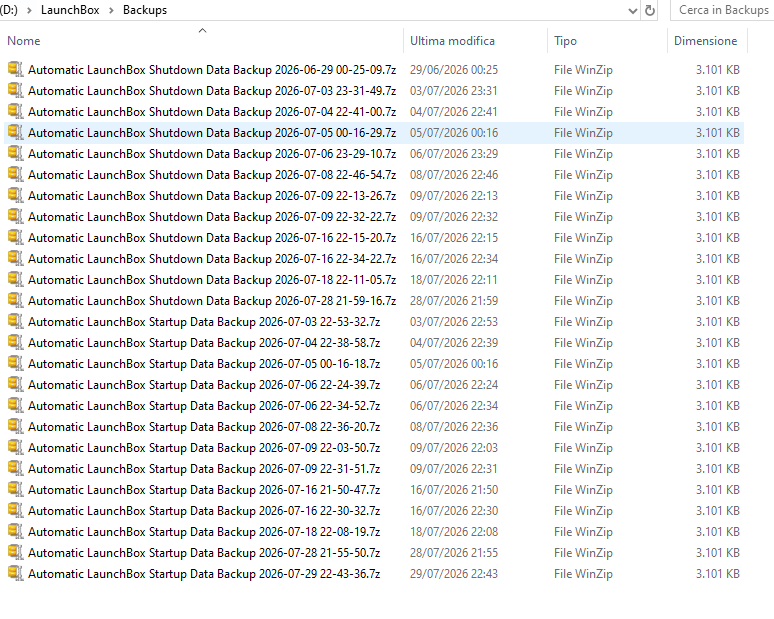Click into the Cerca in Backups search box
774x619 pixels.
(723, 10)
